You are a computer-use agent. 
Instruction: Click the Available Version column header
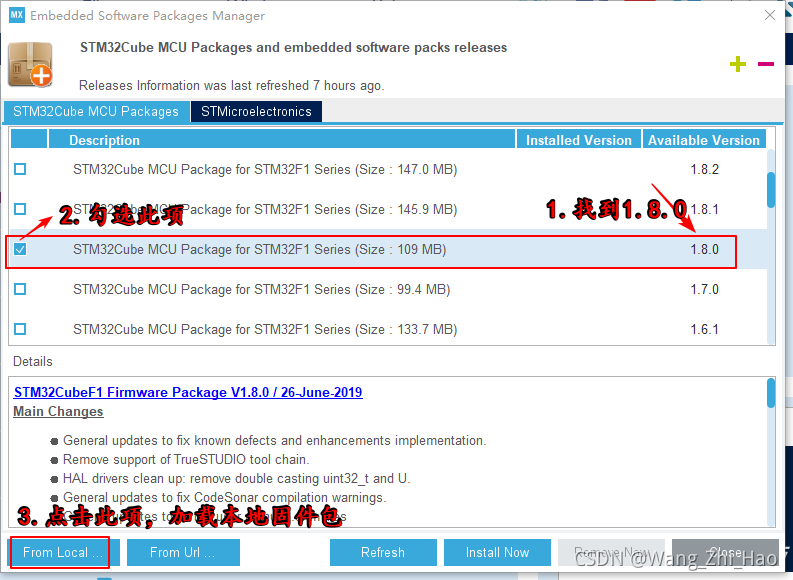(x=704, y=140)
